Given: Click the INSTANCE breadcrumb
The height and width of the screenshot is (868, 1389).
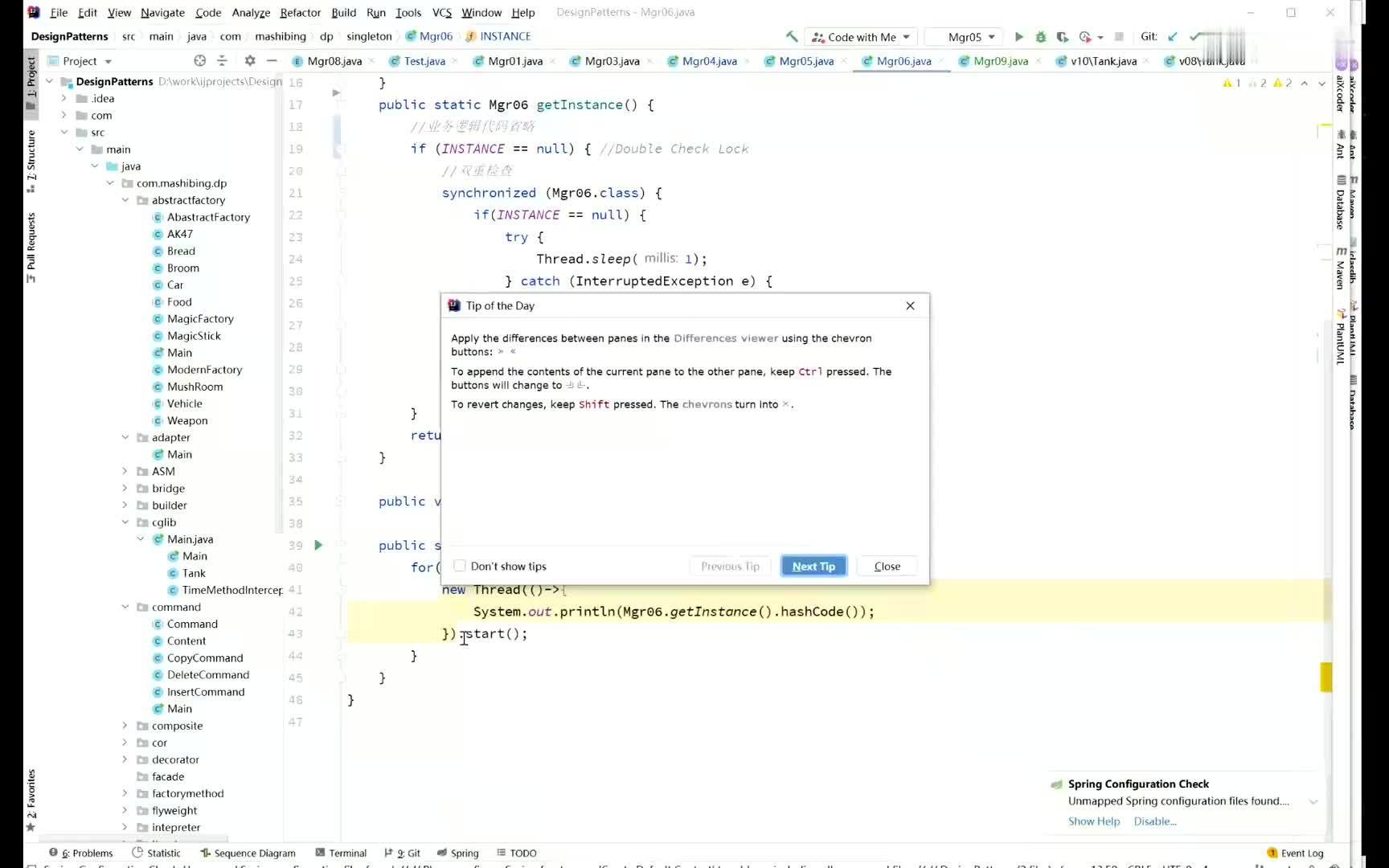Looking at the screenshot, I should point(498,37).
